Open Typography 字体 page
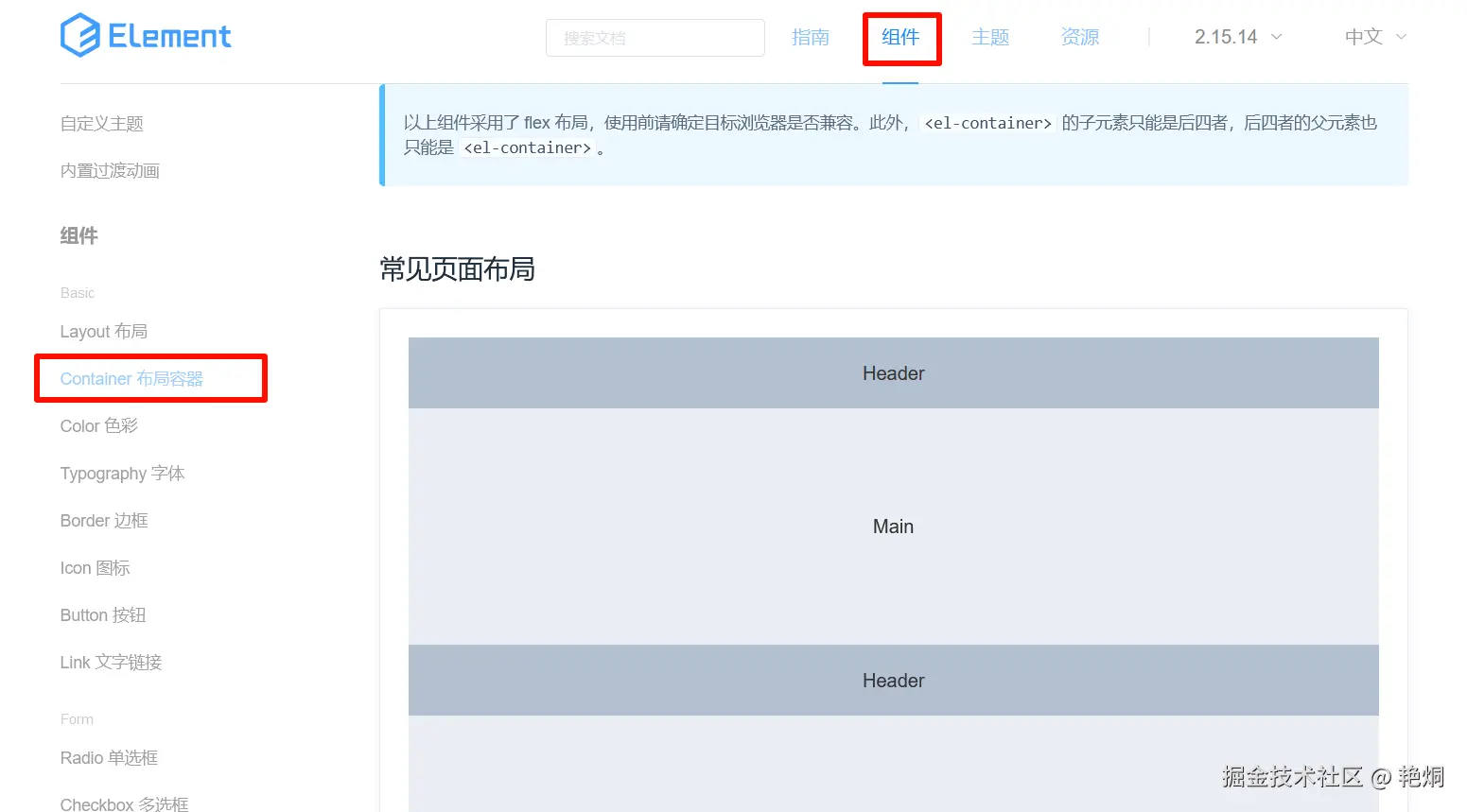The image size is (1467, 812). [123, 473]
